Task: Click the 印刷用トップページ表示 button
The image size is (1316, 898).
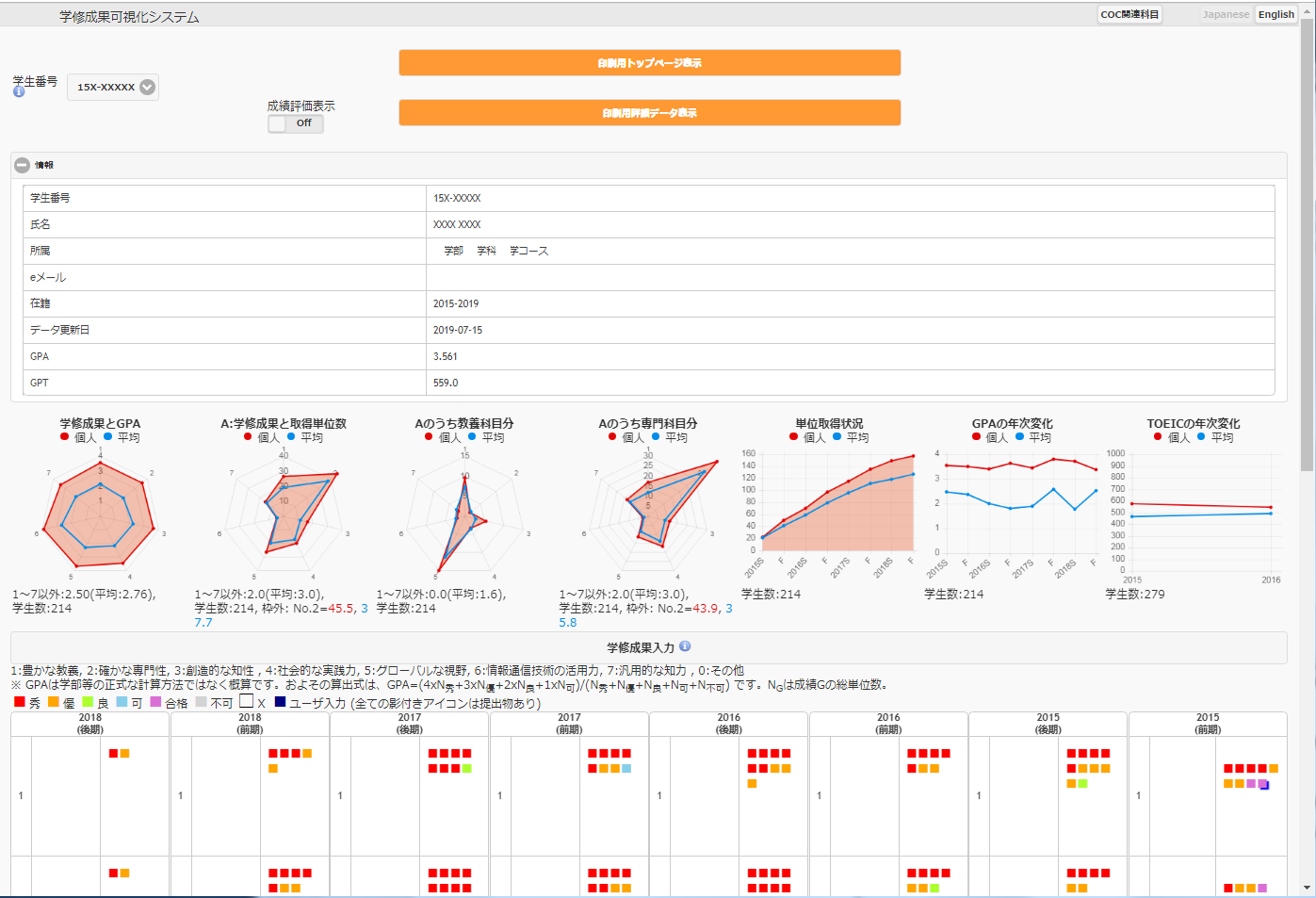Action: coord(649,63)
